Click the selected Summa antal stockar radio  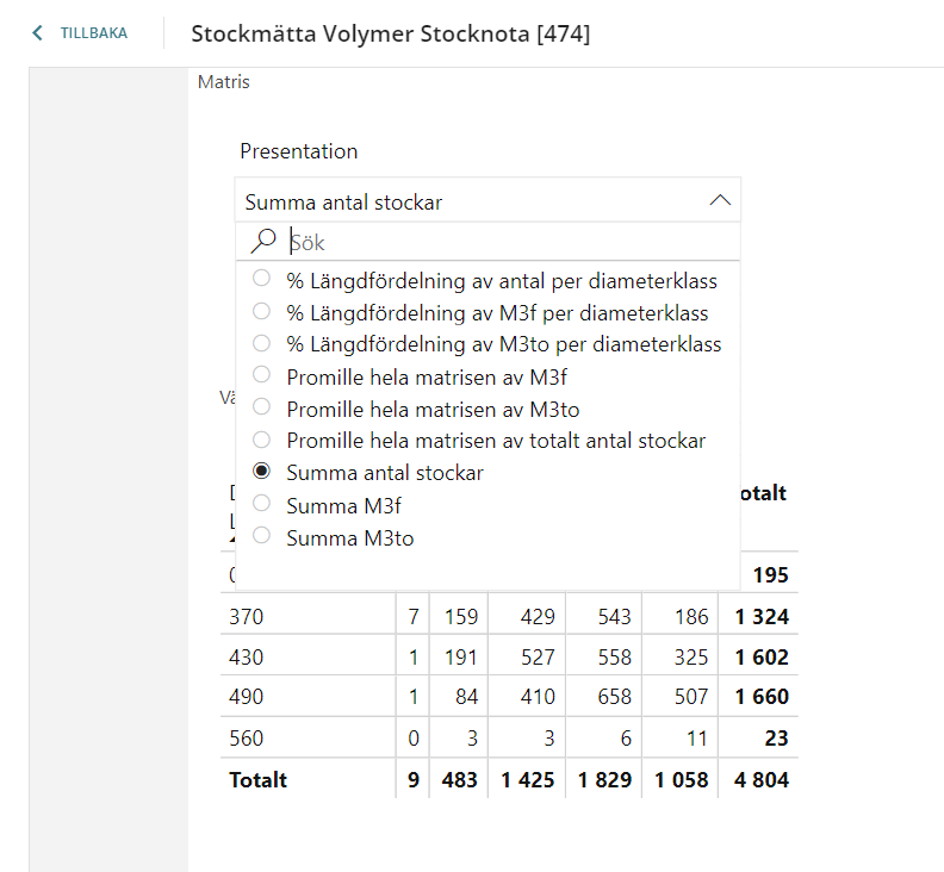(261, 471)
